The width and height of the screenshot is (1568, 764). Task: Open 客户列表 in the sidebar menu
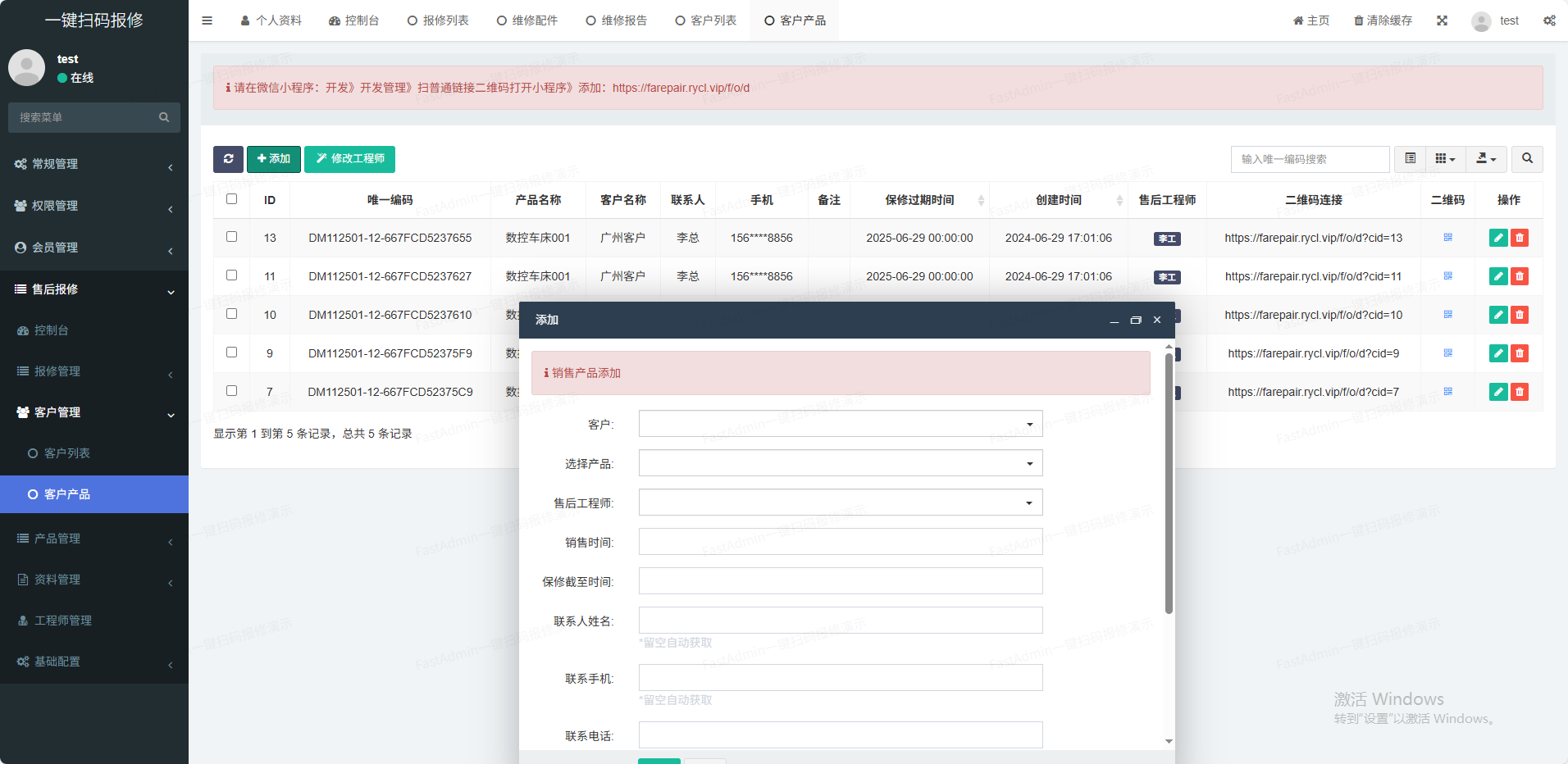pyautogui.click(x=66, y=453)
